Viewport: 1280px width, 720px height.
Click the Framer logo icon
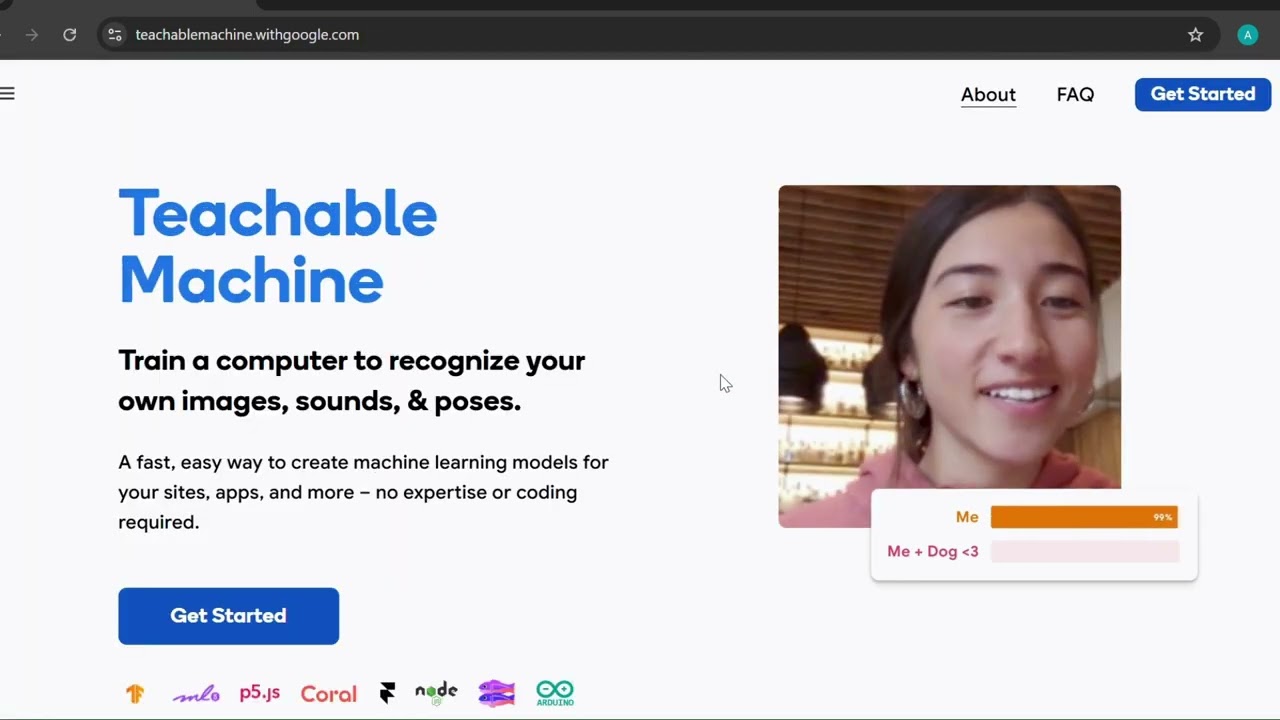pyautogui.click(x=388, y=693)
